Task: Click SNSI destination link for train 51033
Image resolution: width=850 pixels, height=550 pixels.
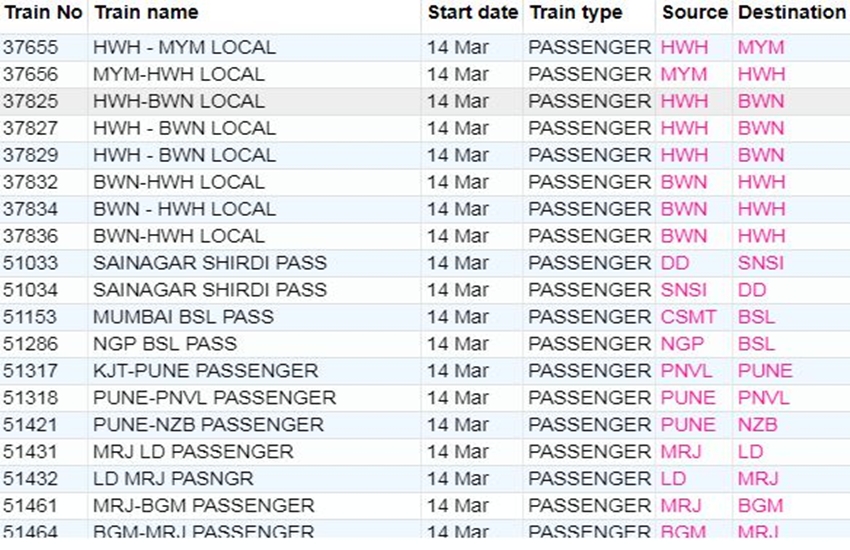Action: coord(761,264)
